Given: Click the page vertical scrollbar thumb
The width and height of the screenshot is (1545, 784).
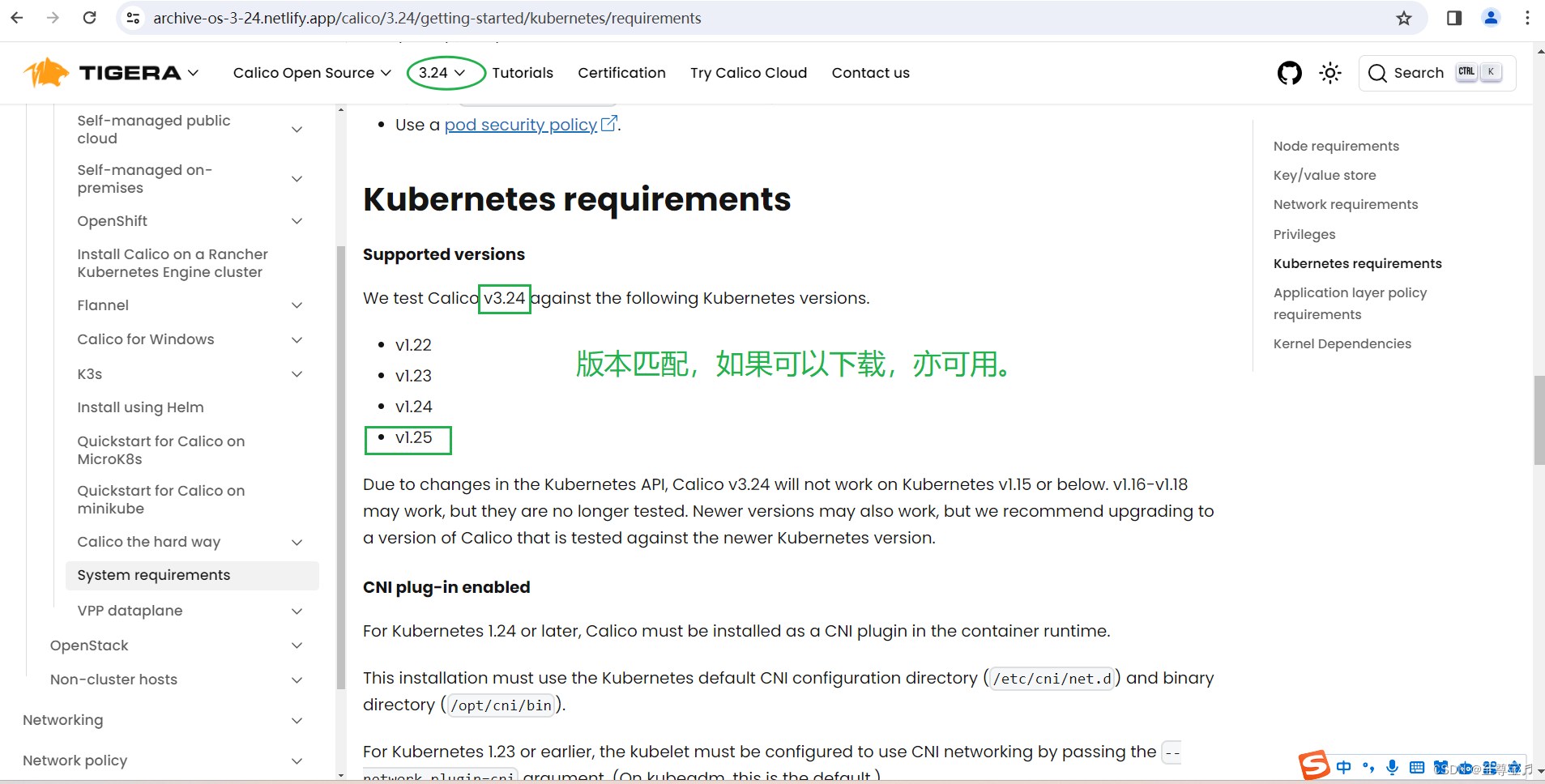Looking at the screenshot, I should pyautogui.click(x=1539, y=420).
